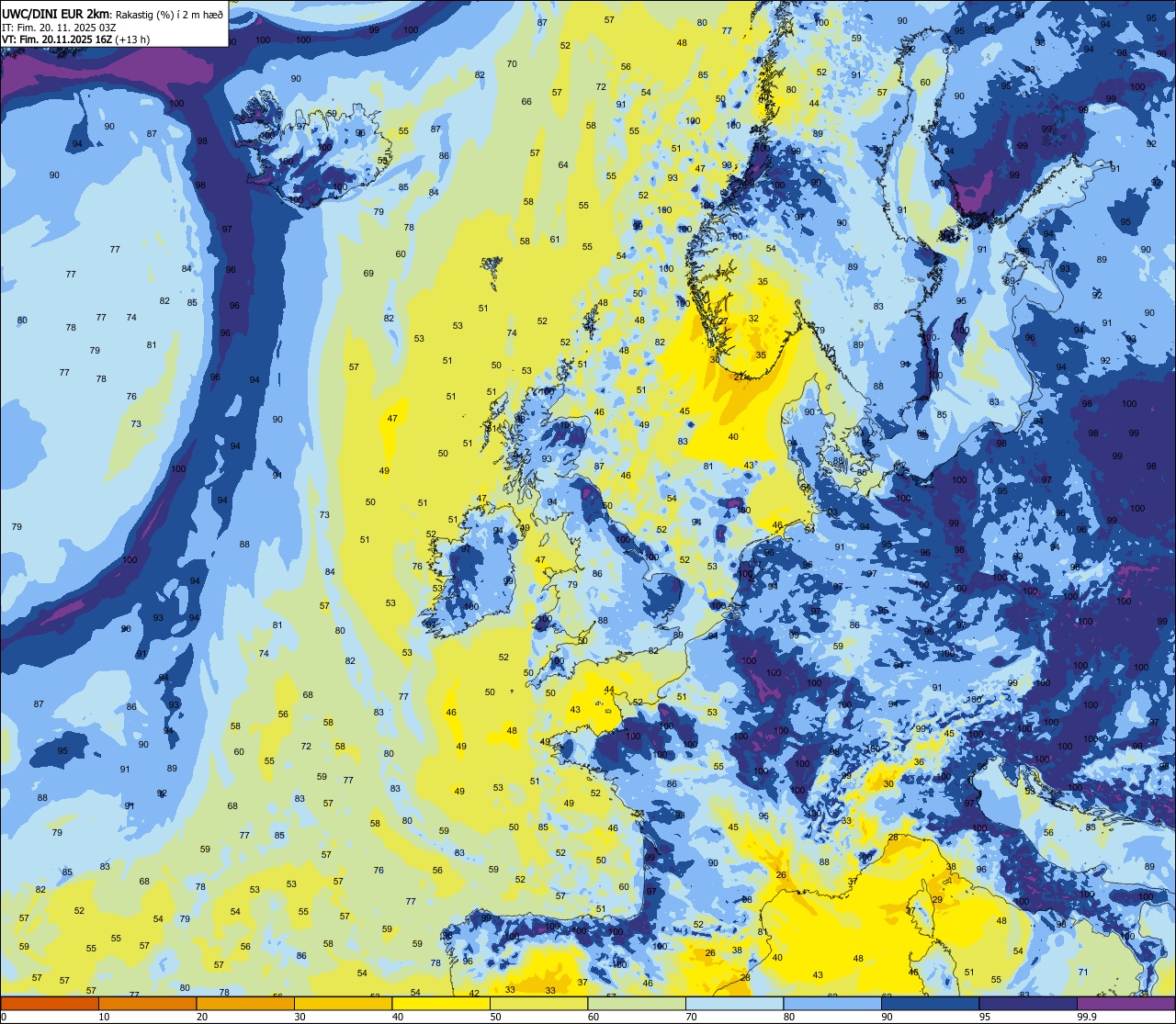Viewport: 1176px width, 1024px height.
Task: Select the purple legend segment above 99.9
Action: point(1125,1003)
